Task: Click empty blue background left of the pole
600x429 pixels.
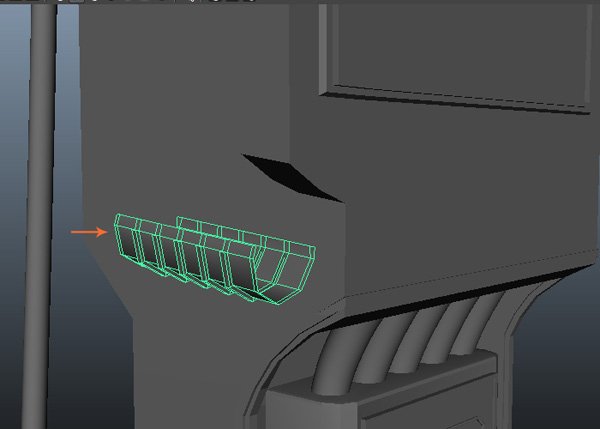Action: 12,200
